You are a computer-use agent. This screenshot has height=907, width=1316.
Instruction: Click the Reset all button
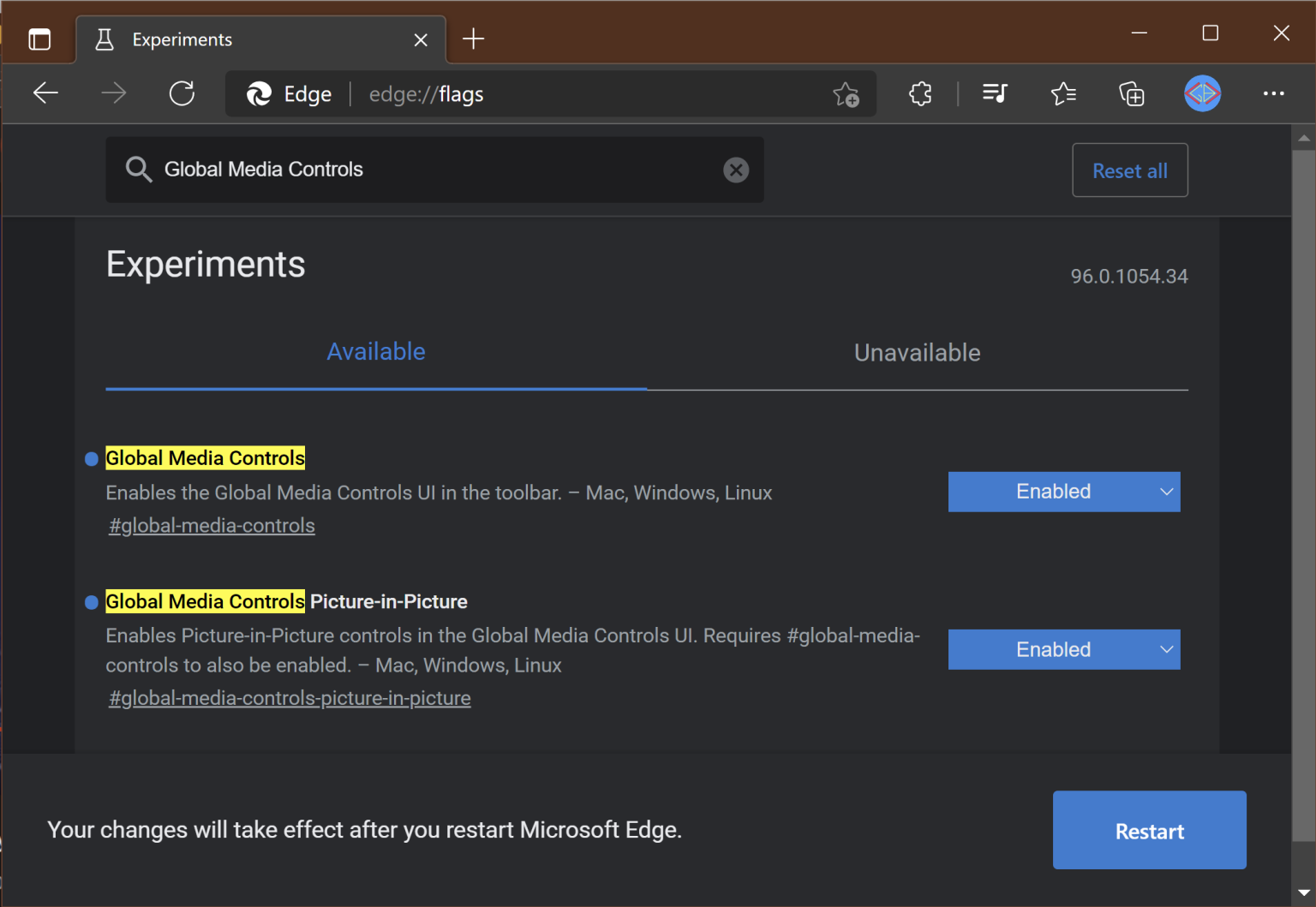[1129, 170]
